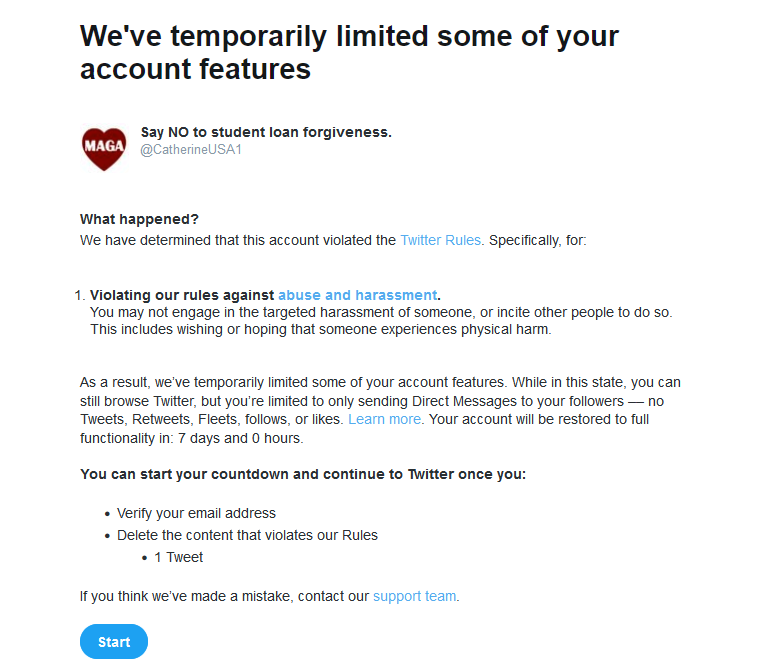Click the "Say NO to student loan forgiveness" display name

[266, 132]
